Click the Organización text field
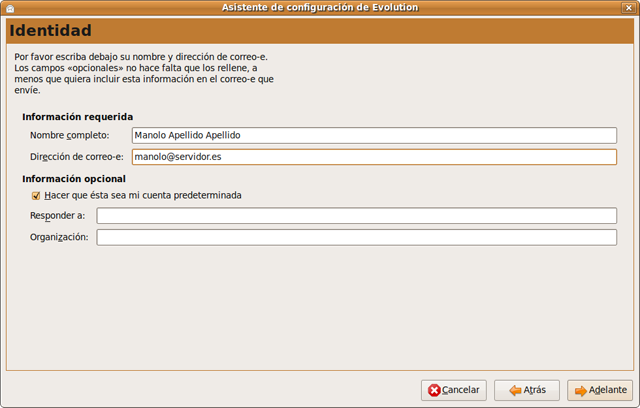The height and width of the screenshot is (408, 640). (x=356, y=237)
